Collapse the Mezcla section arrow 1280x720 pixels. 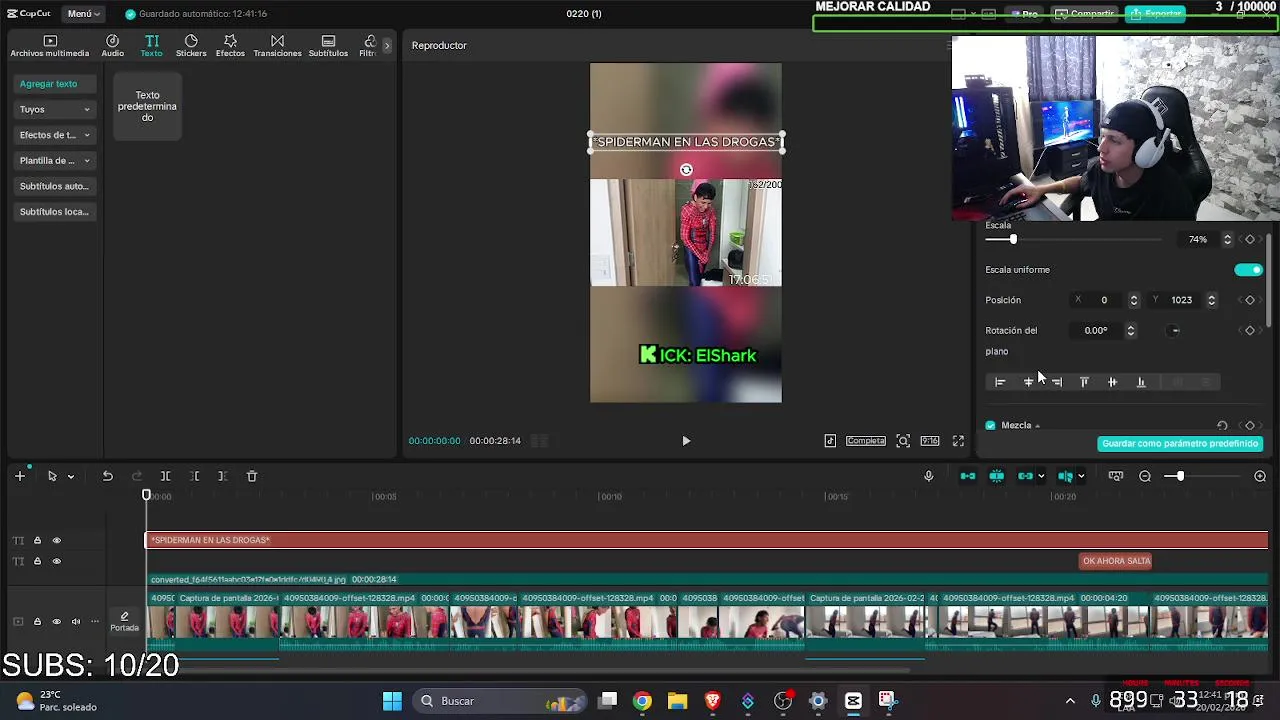pyautogui.click(x=1037, y=426)
